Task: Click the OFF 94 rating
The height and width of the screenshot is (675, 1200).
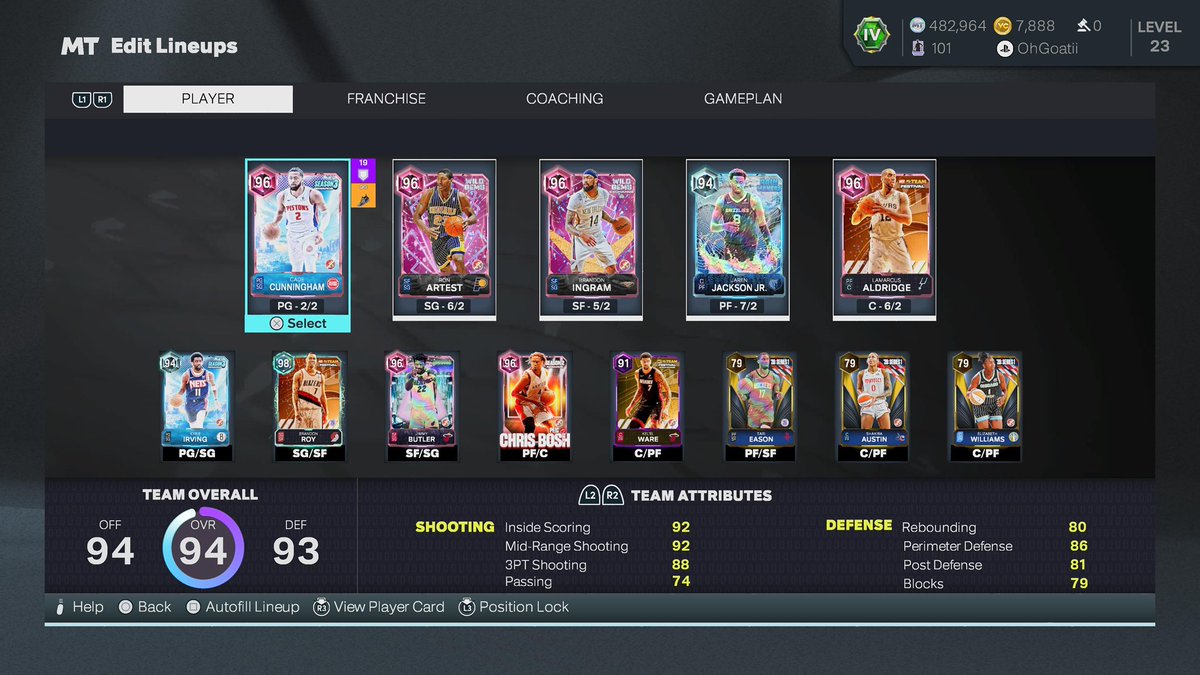Action: pos(110,543)
